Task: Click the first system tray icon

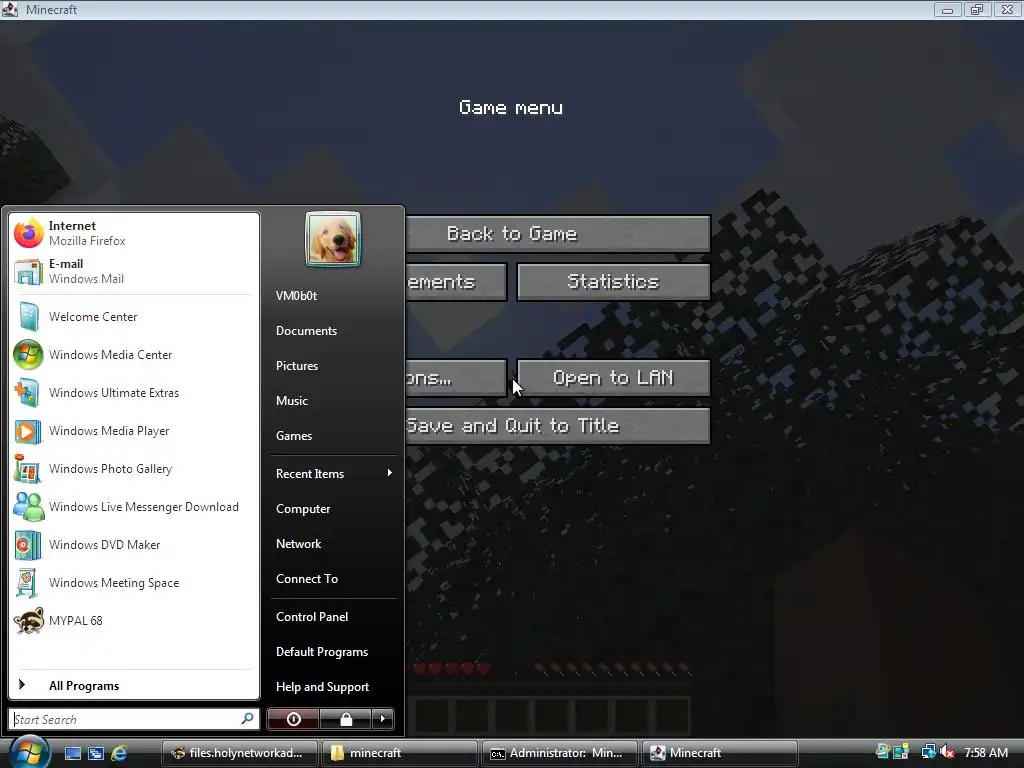Action: (882, 752)
